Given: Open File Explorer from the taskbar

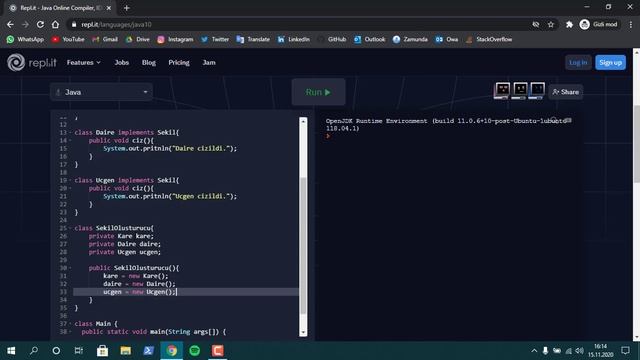Looking at the screenshot, I should coord(125,351).
